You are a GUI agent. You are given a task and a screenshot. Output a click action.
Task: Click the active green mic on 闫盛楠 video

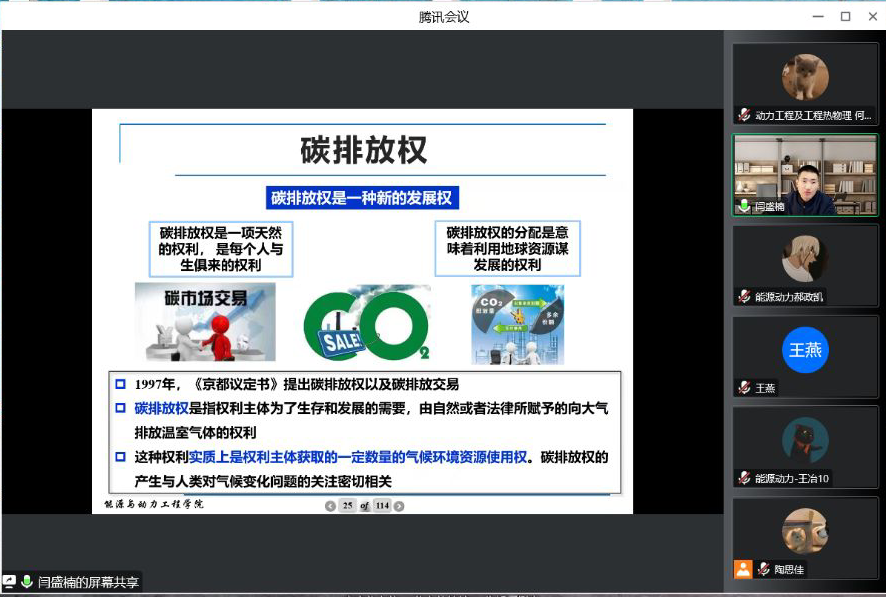[x=744, y=206]
